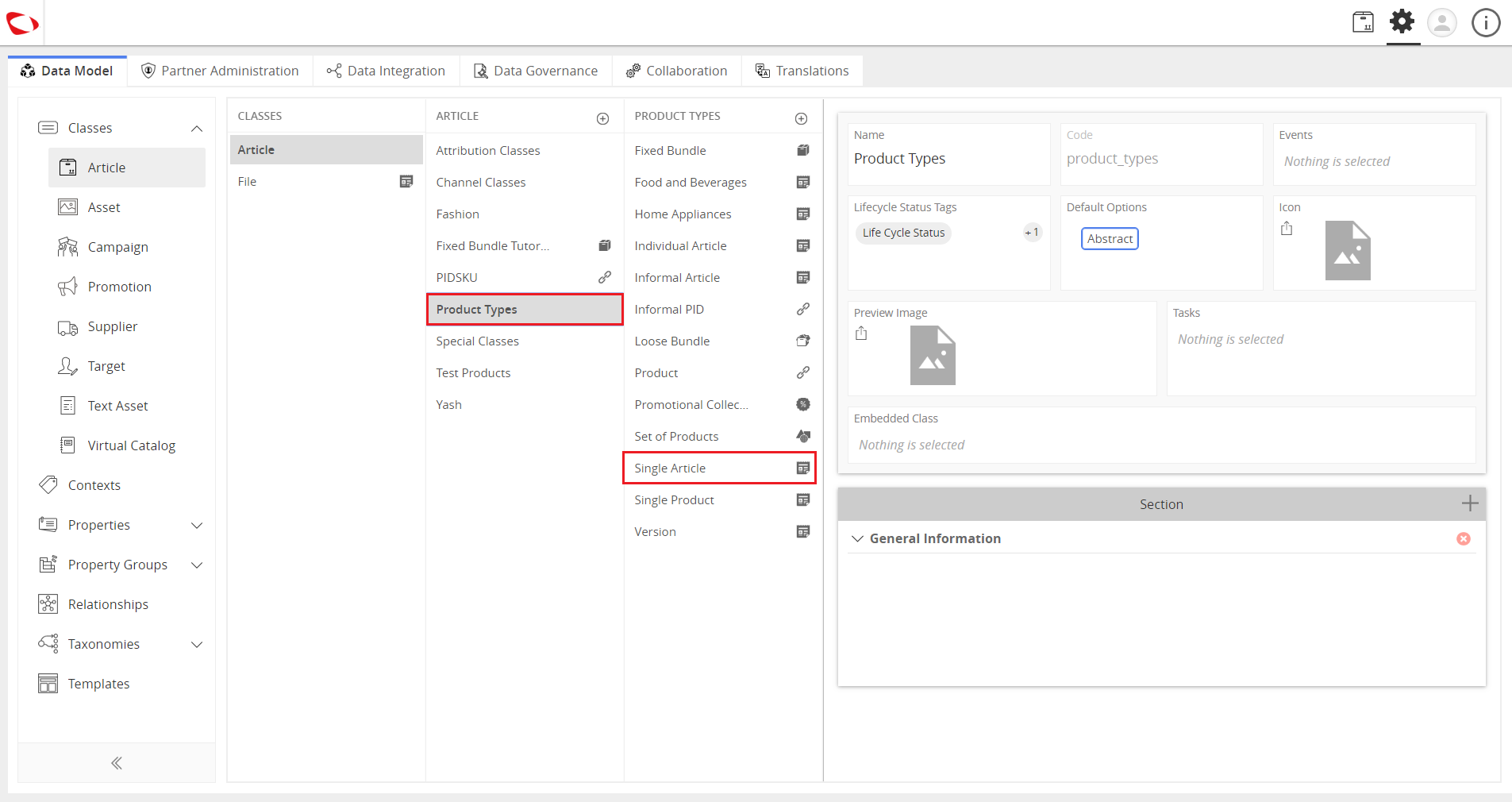Click the Events field
1512x802 pixels.
point(1374,154)
